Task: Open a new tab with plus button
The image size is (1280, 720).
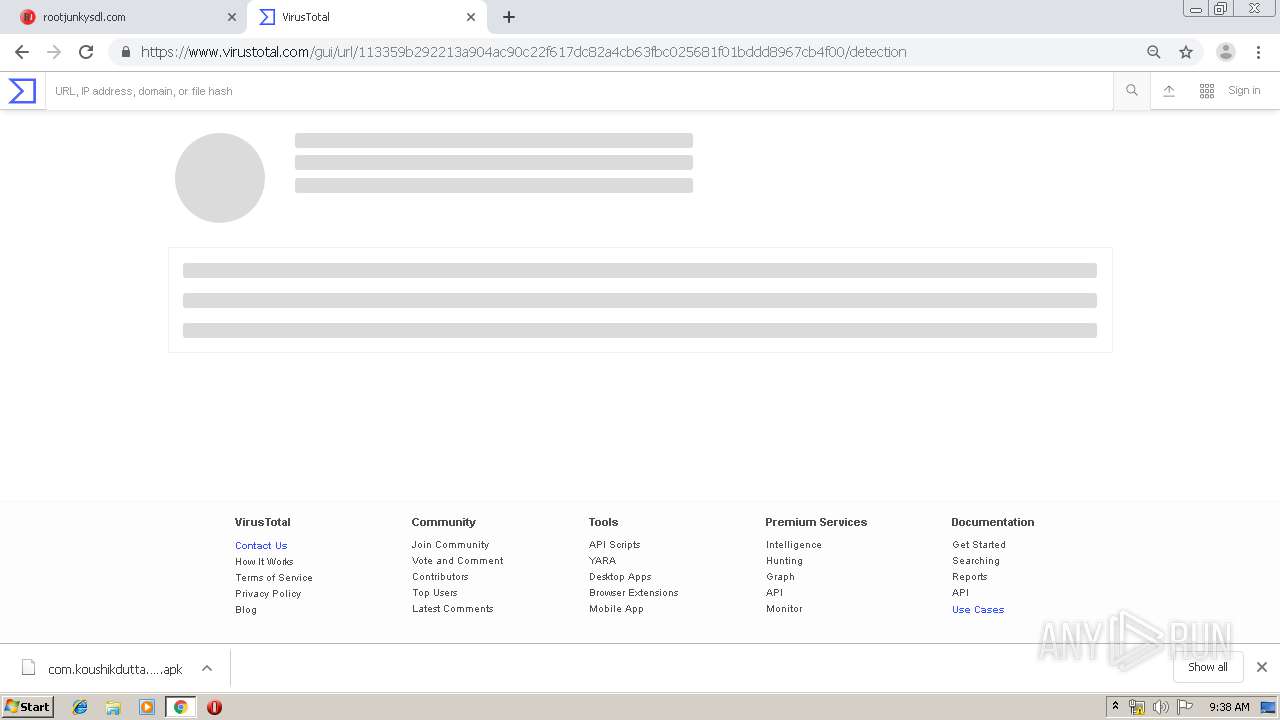Action: (509, 17)
